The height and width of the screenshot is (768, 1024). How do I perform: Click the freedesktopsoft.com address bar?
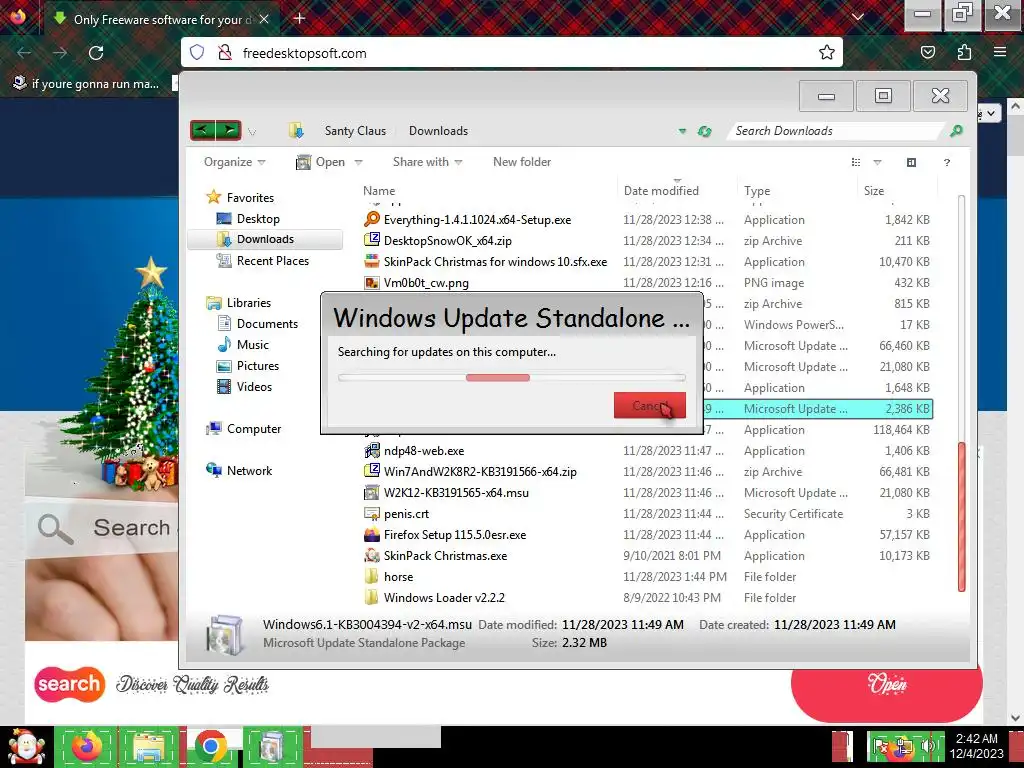pyautogui.click(x=511, y=53)
